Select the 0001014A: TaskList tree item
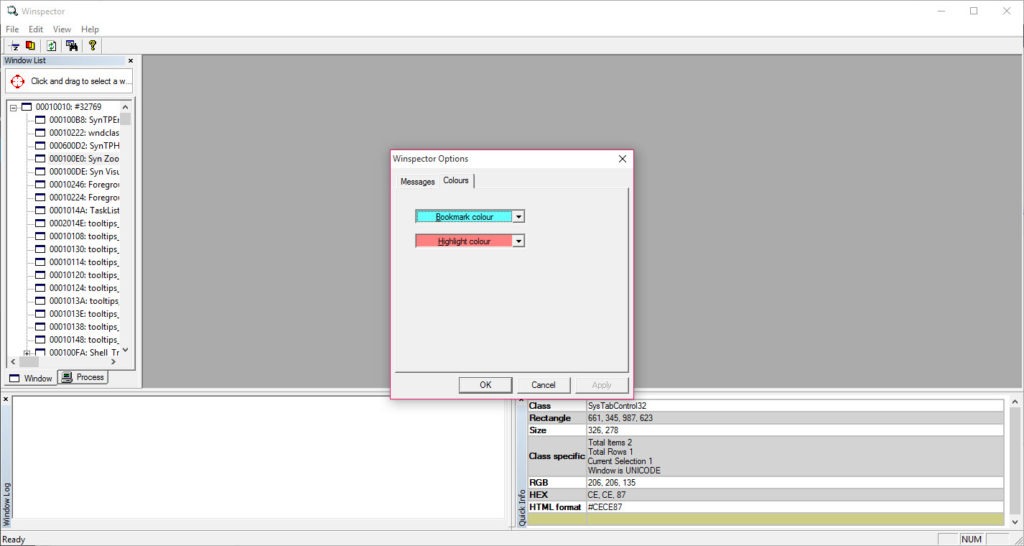Screen dimensions: 1024x546 coord(83,210)
